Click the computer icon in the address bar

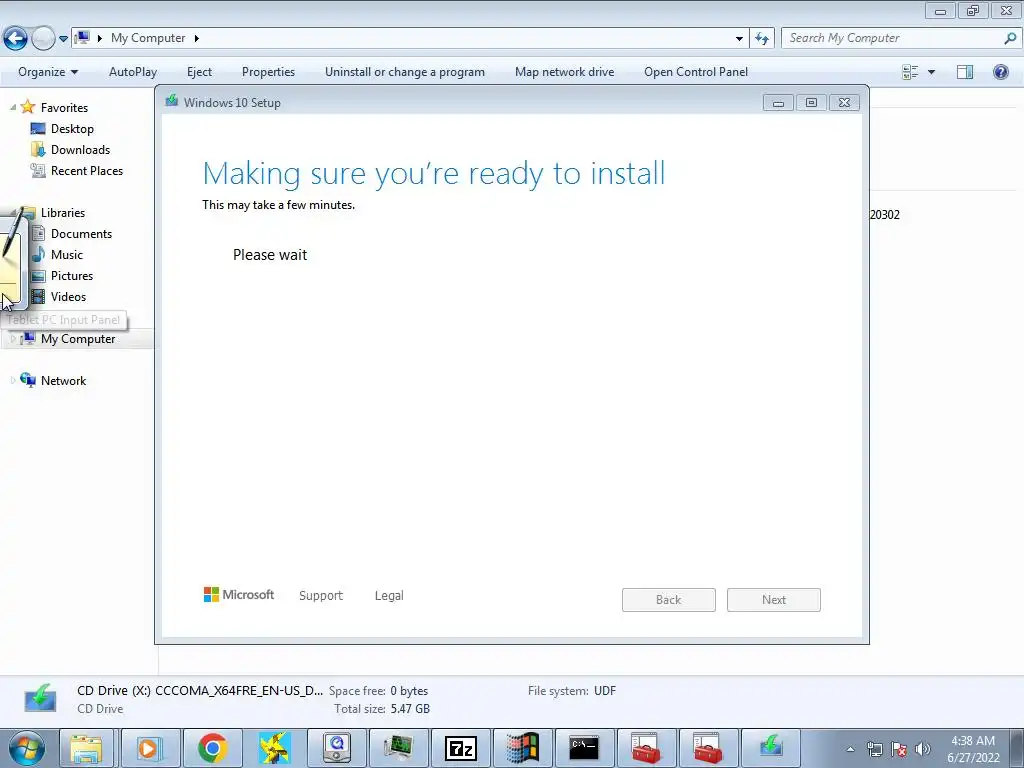pos(82,38)
